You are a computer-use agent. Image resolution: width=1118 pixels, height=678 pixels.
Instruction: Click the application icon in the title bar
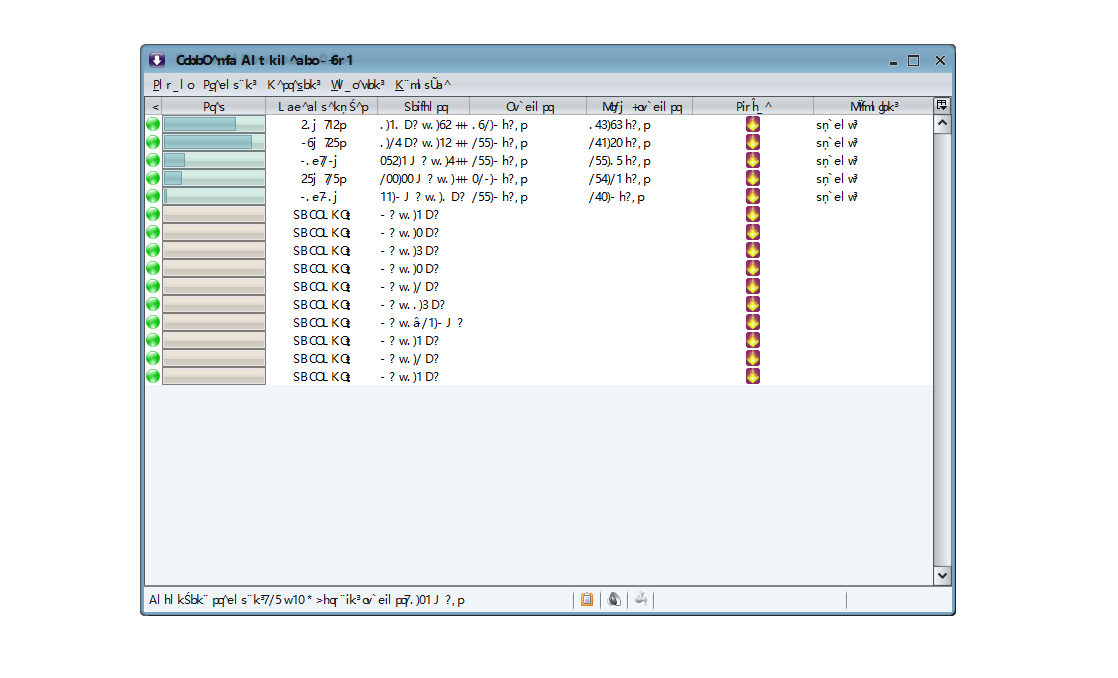(157, 60)
